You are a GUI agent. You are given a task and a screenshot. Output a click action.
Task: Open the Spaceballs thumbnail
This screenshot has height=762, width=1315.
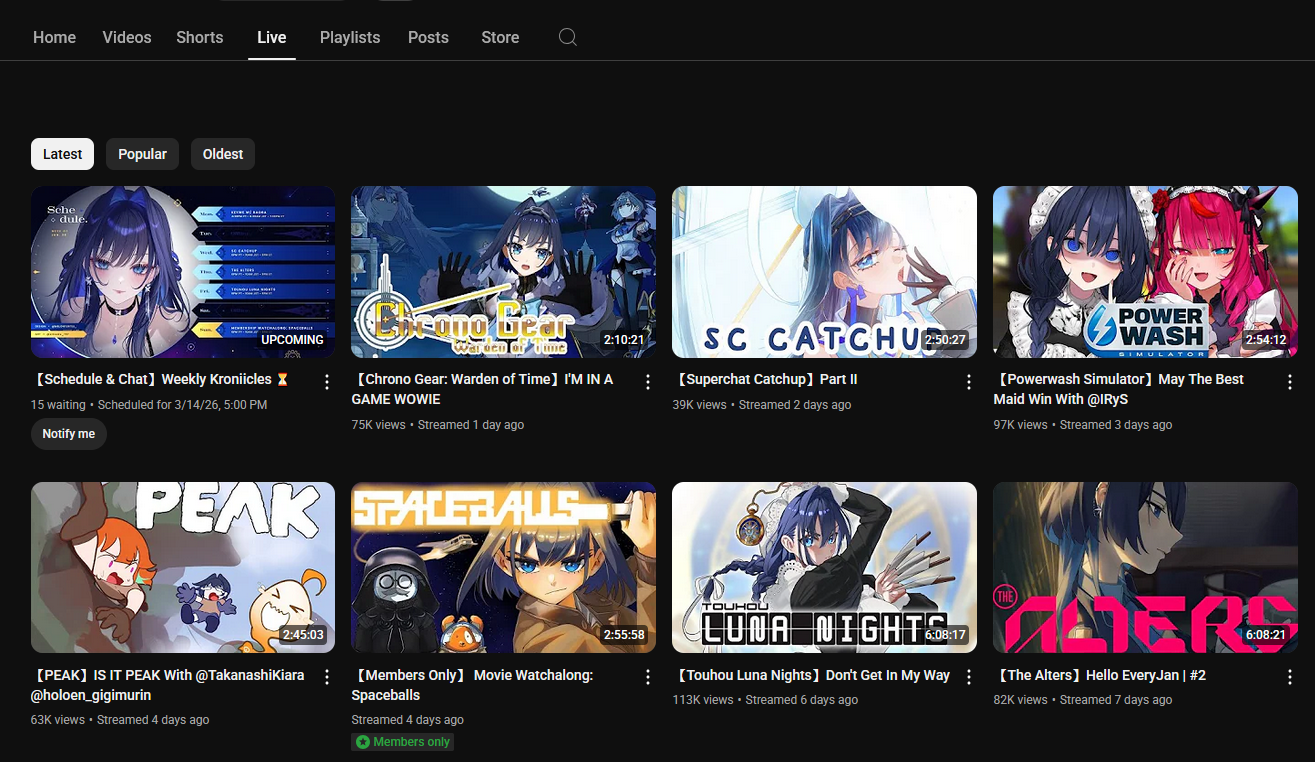[x=504, y=568]
